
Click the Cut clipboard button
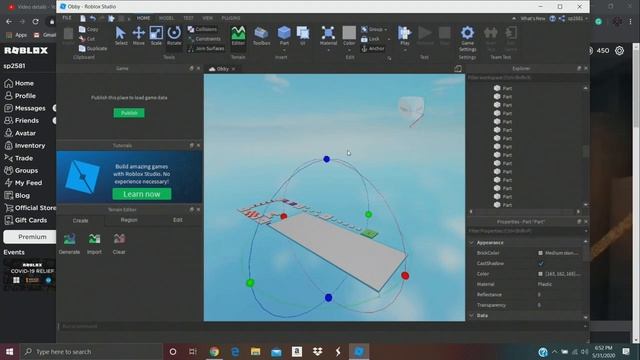pos(87,39)
